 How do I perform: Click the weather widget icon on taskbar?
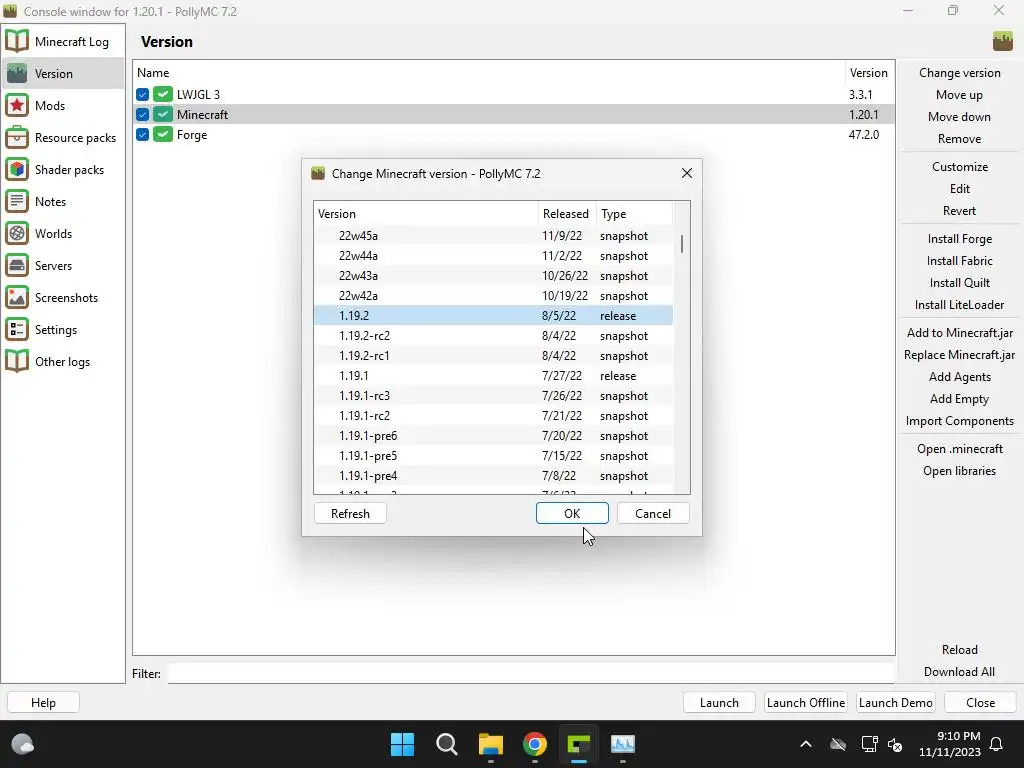point(23,744)
